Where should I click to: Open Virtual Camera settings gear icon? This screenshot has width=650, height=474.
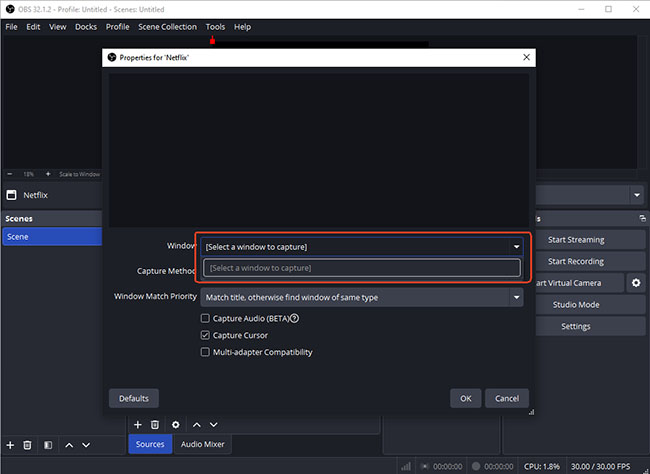pyautogui.click(x=636, y=283)
